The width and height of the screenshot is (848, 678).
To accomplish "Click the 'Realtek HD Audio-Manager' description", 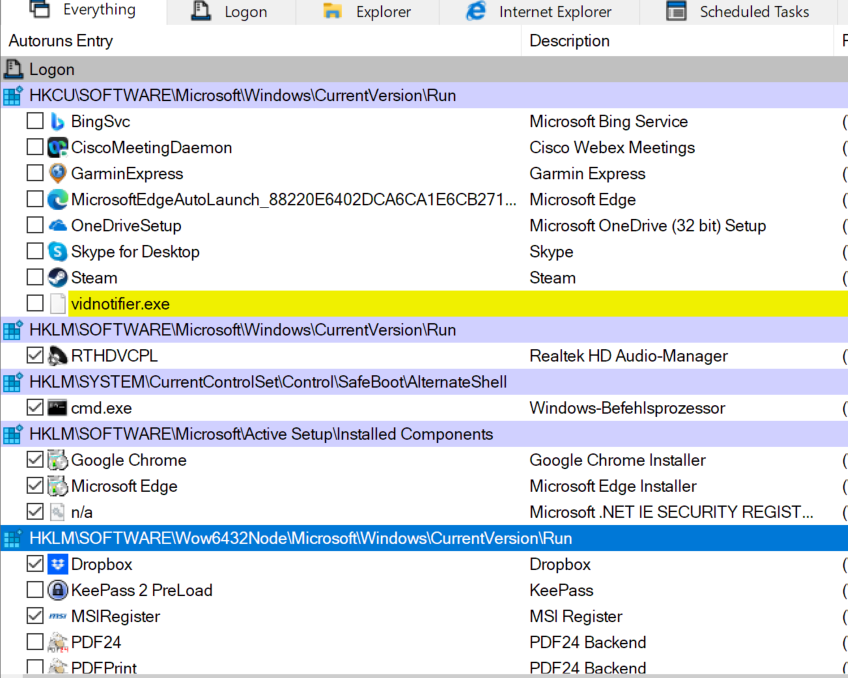I will 628,356.
